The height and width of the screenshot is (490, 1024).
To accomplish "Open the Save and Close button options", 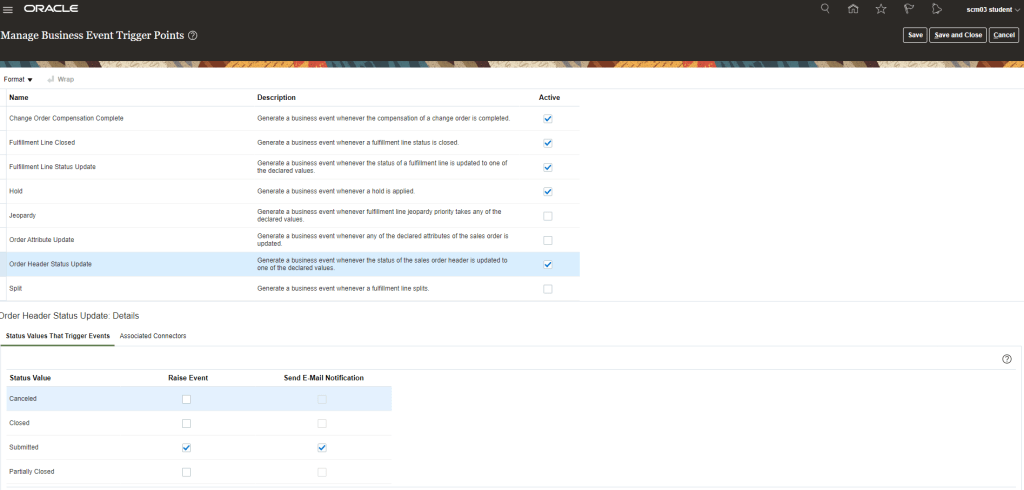I will point(956,35).
